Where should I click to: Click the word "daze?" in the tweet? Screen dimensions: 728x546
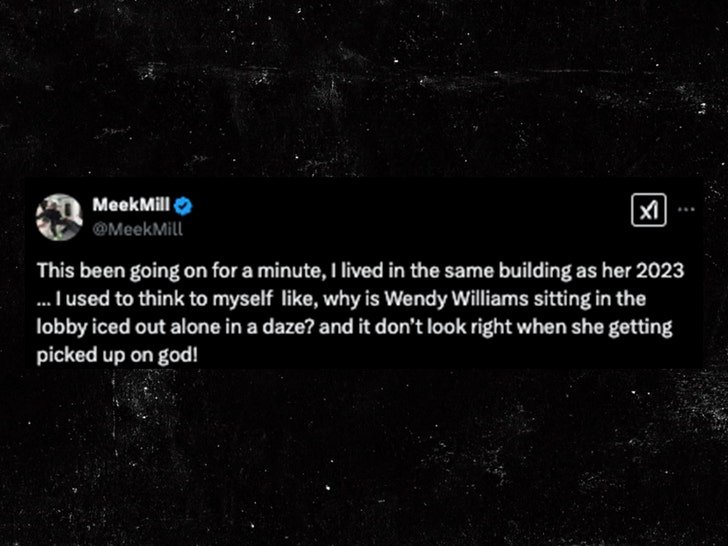point(289,327)
